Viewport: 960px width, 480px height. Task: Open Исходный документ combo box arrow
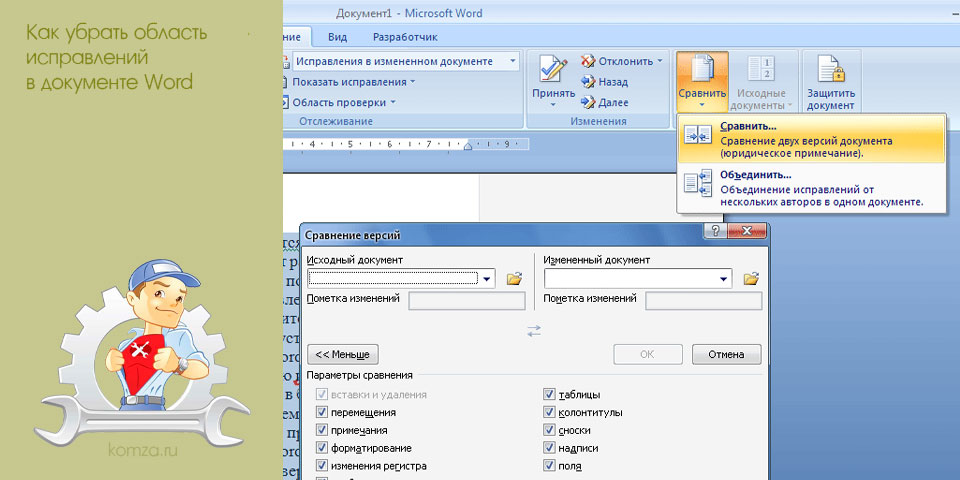click(x=487, y=279)
